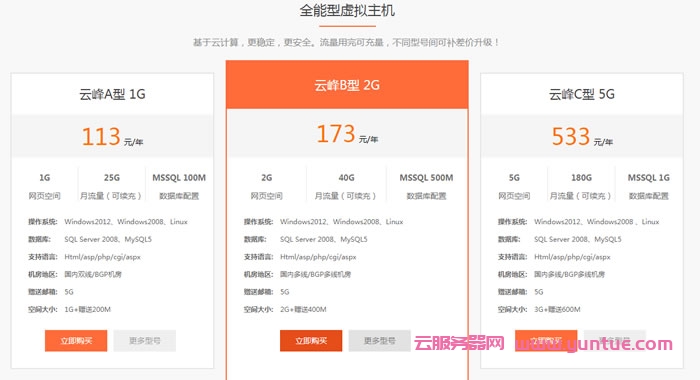Click 赠送邮箱 5G row in B card
The image size is (700, 380).
click(x=267, y=292)
